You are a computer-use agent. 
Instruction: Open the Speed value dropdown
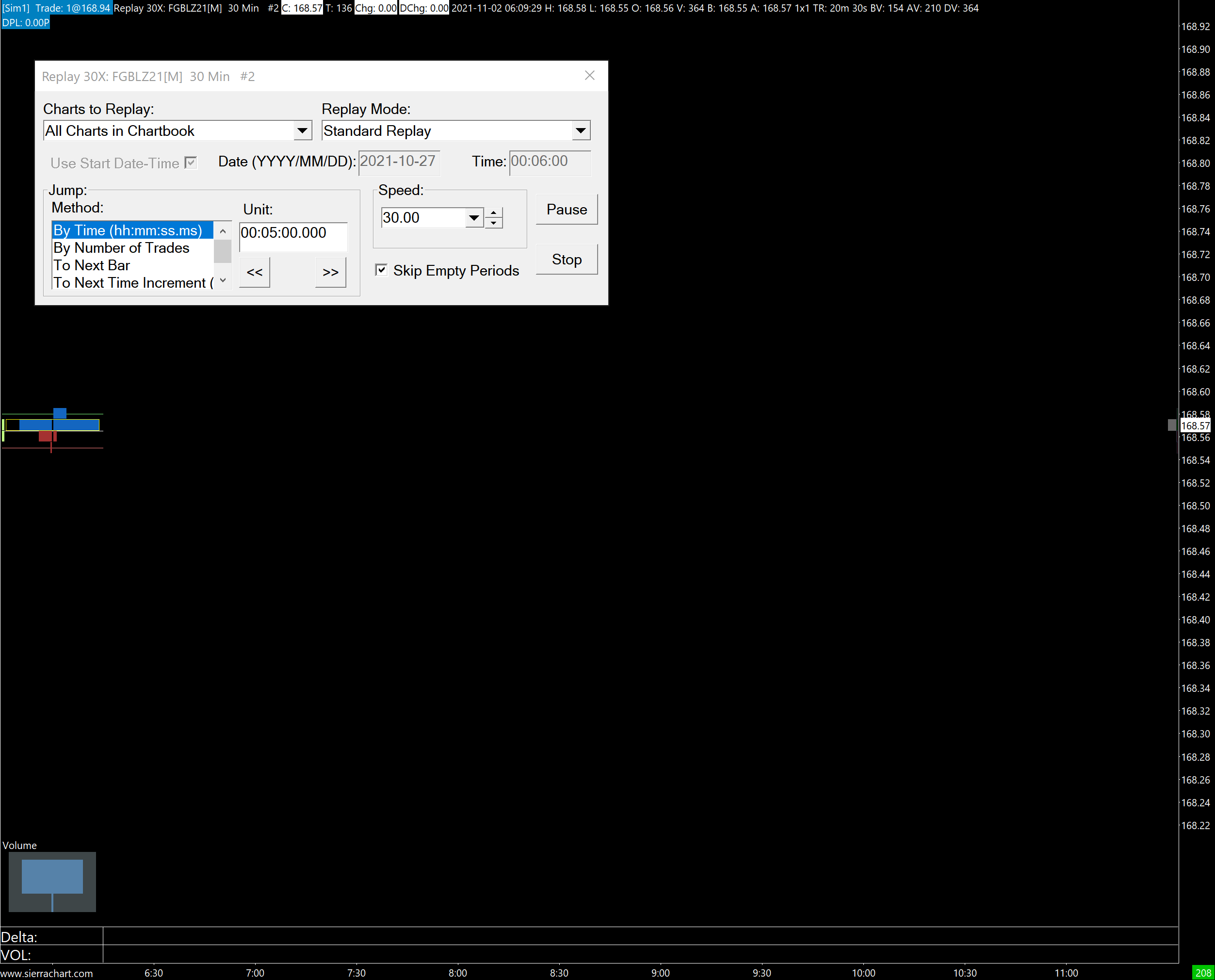473,218
